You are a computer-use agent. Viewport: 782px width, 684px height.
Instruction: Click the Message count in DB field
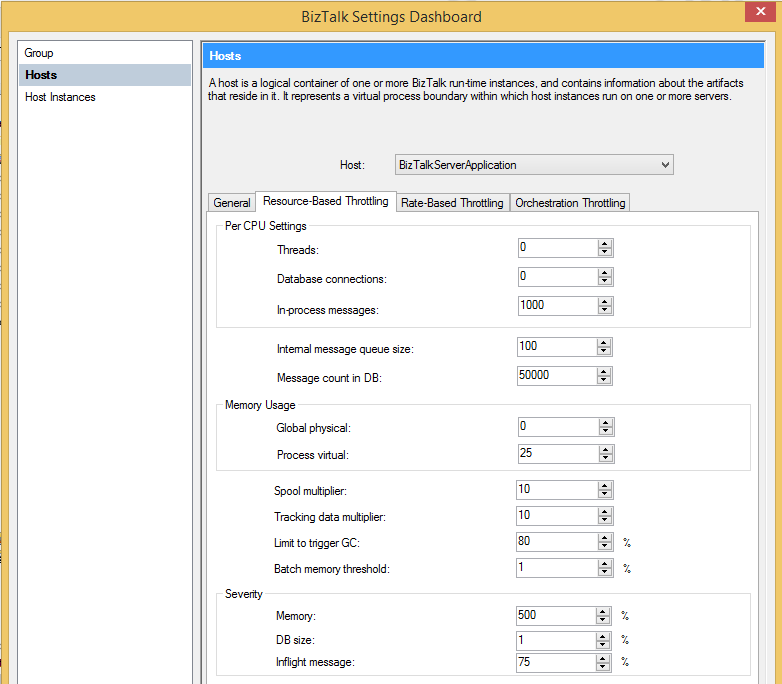click(x=557, y=375)
